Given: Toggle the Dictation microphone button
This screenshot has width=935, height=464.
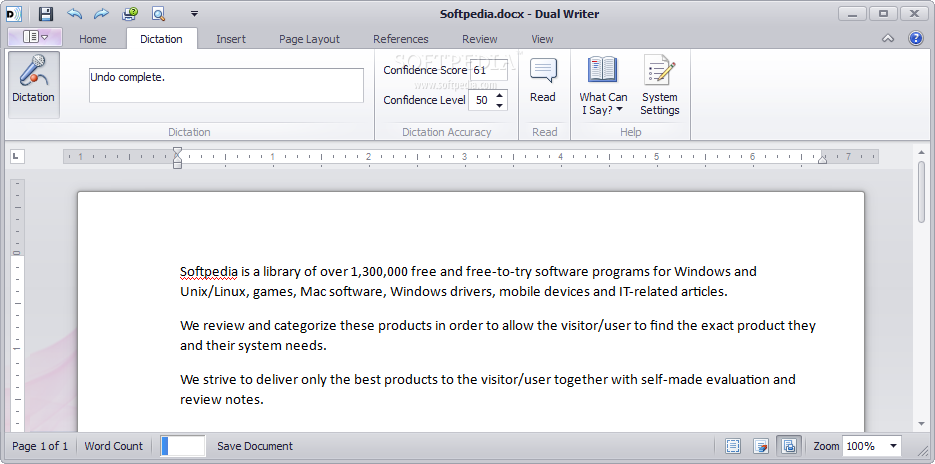Looking at the screenshot, I should pos(33,84).
